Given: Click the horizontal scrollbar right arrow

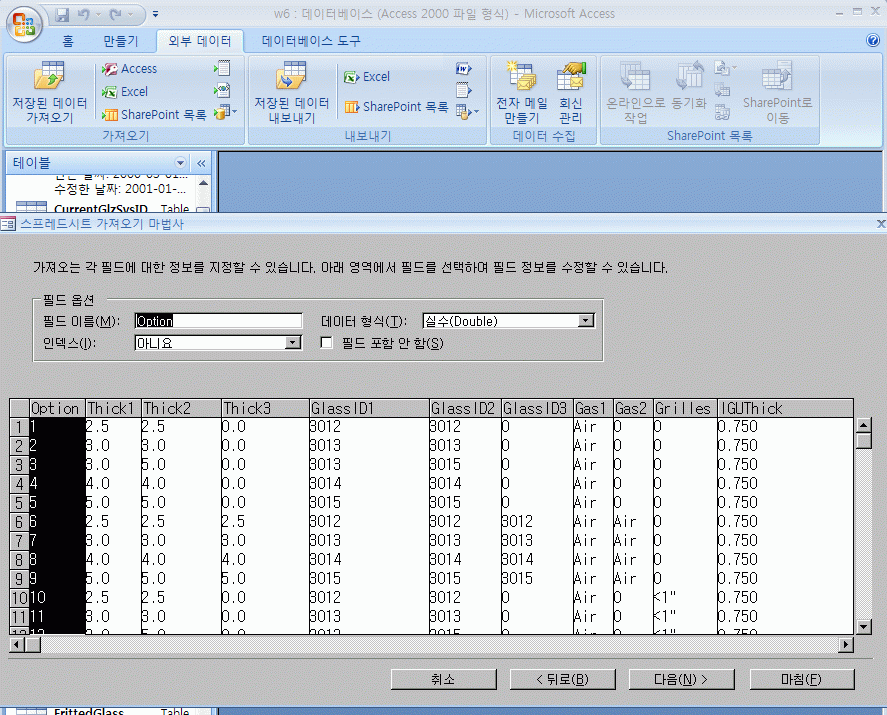Looking at the screenshot, I should [x=846, y=645].
